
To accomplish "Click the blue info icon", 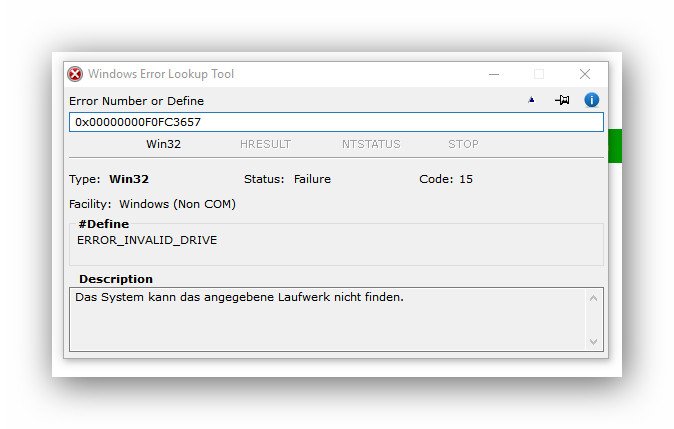I will point(591,100).
